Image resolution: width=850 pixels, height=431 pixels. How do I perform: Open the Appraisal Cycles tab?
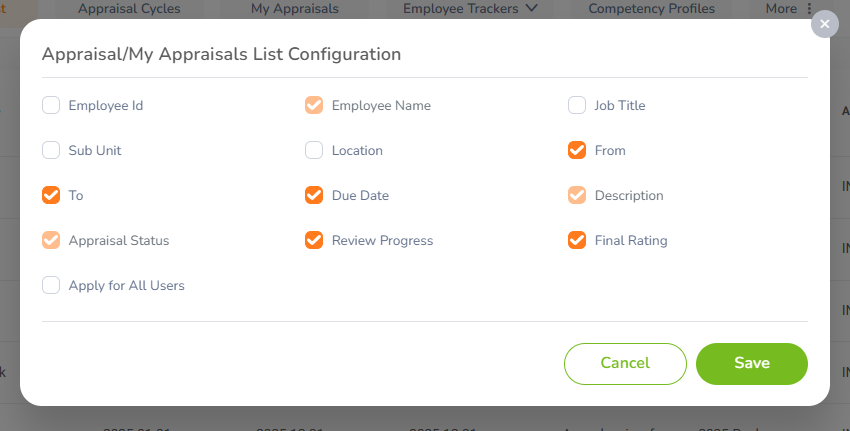coord(129,9)
